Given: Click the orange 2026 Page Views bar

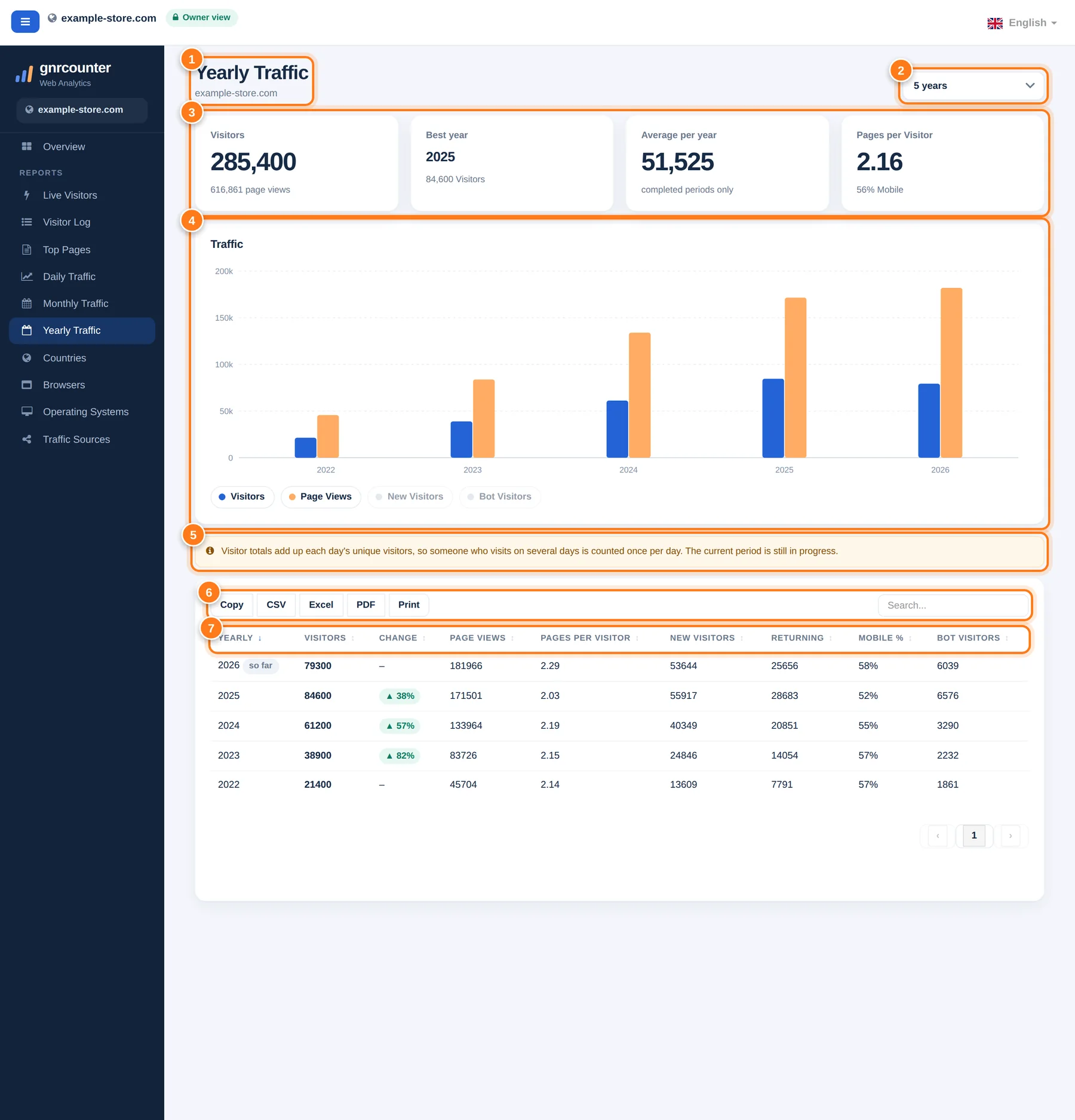Looking at the screenshot, I should coord(951,373).
